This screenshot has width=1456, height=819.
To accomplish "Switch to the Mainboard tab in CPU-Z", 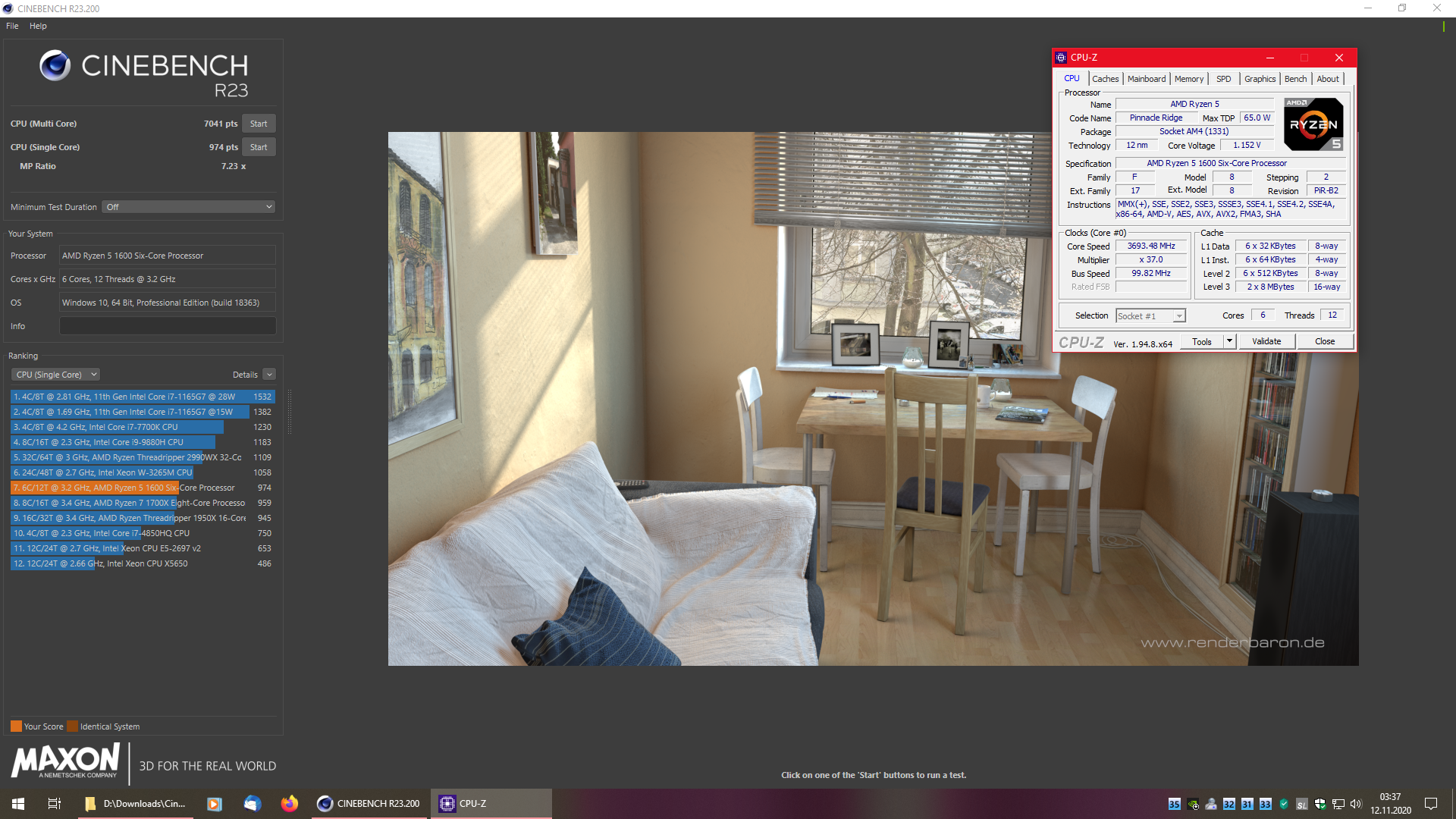I will 1147,79.
